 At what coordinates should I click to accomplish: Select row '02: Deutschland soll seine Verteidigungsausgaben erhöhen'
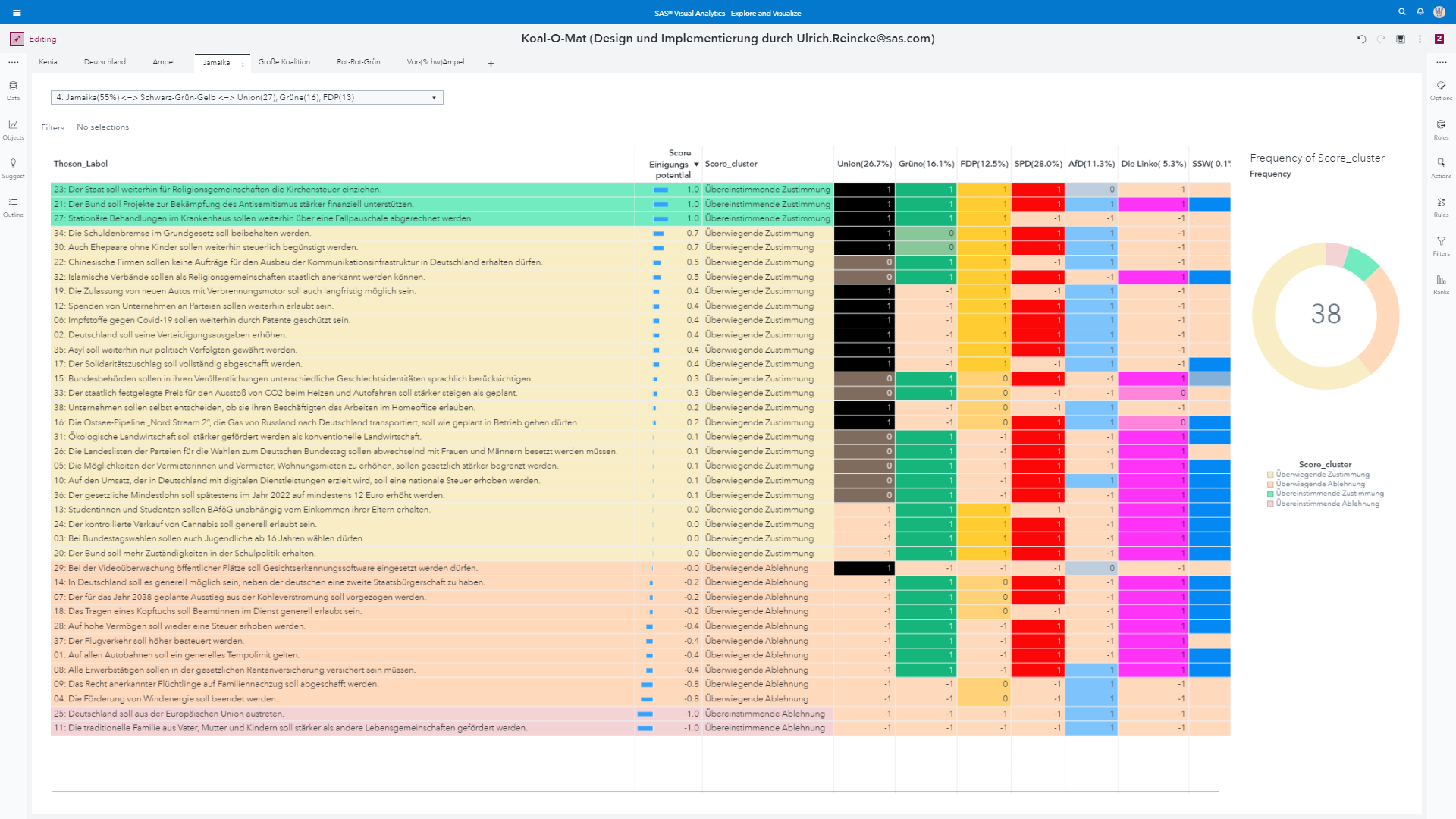(x=343, y=335)
